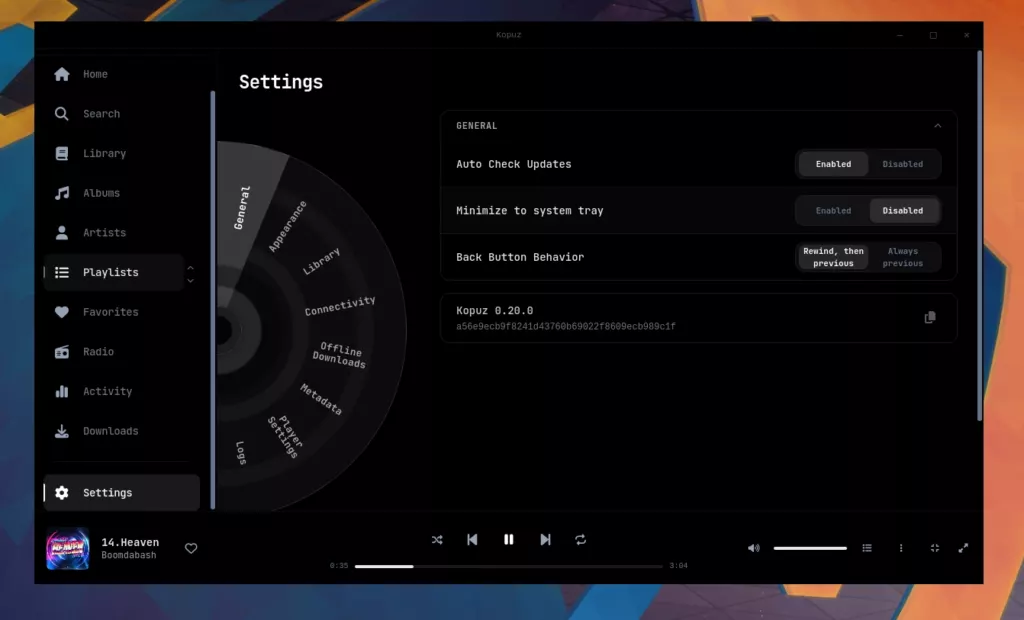Set Auto Check Updates to Enabled
Image resolution: width=1024 pixels, height=620 pixels.
(x=833, y=164)
